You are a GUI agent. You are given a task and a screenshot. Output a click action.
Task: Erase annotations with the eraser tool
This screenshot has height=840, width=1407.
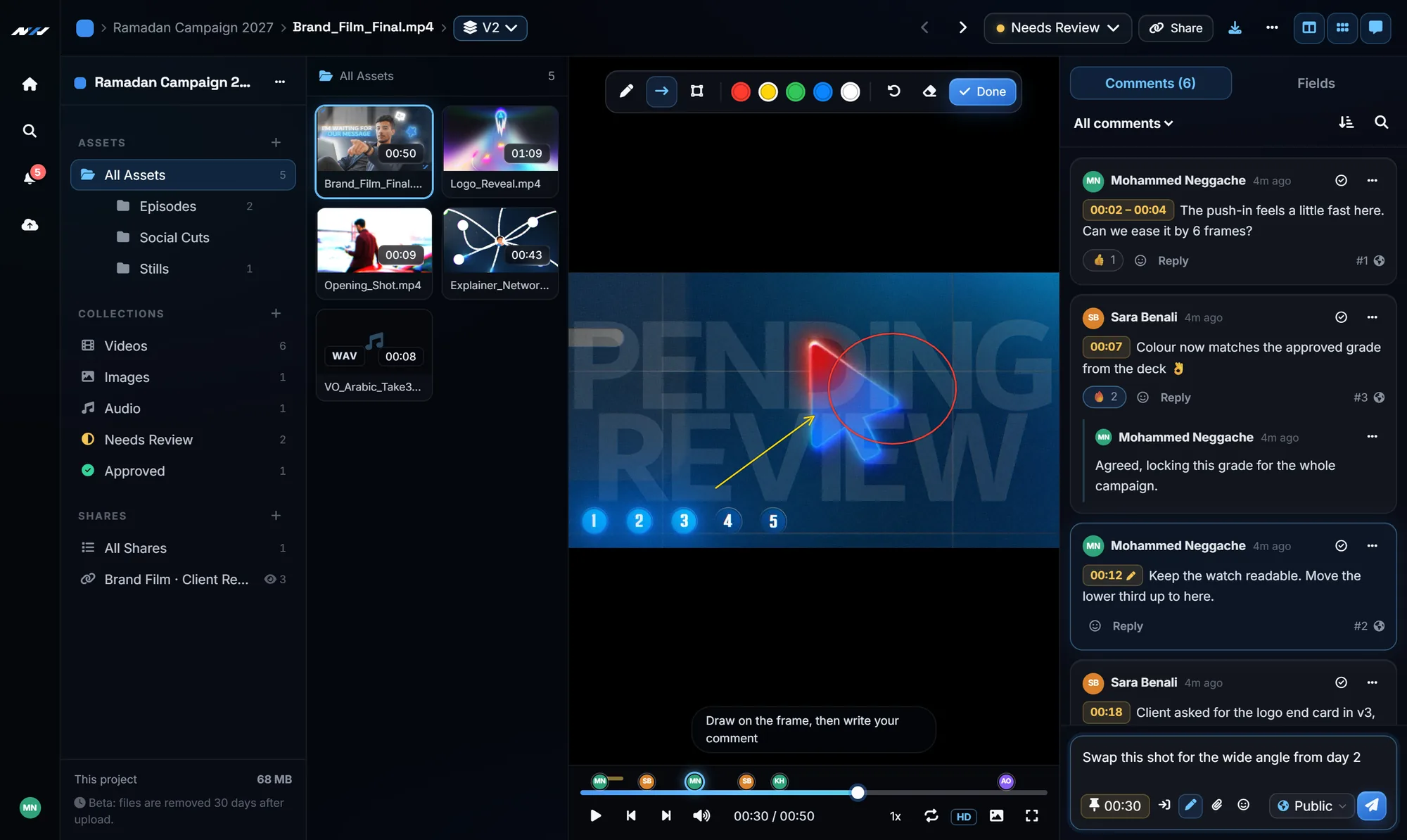point(929,91)
